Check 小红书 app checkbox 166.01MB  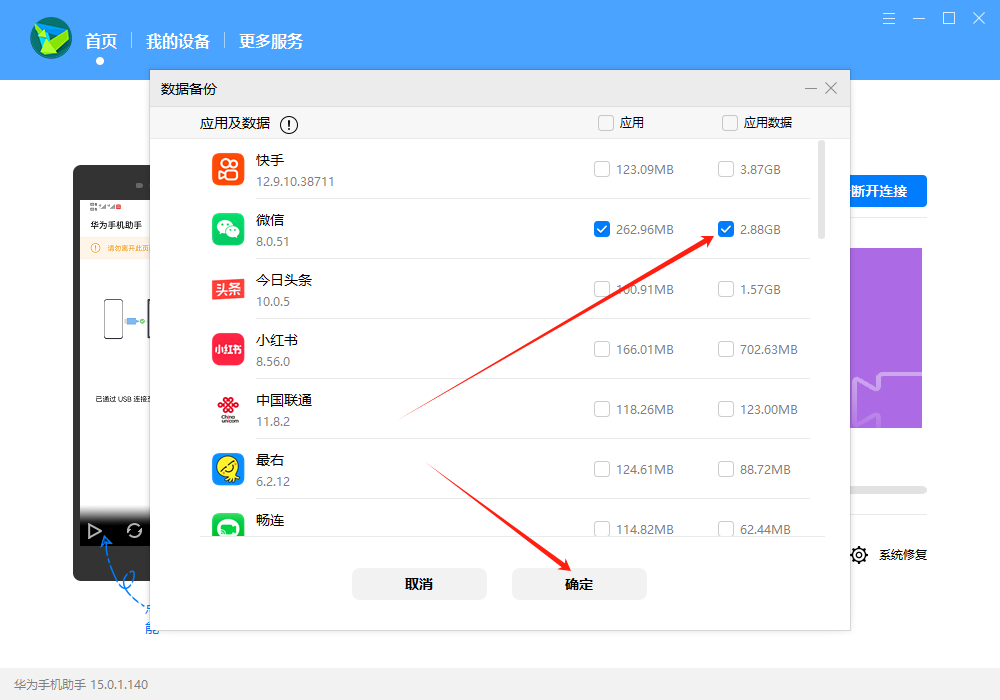[601, 349]
